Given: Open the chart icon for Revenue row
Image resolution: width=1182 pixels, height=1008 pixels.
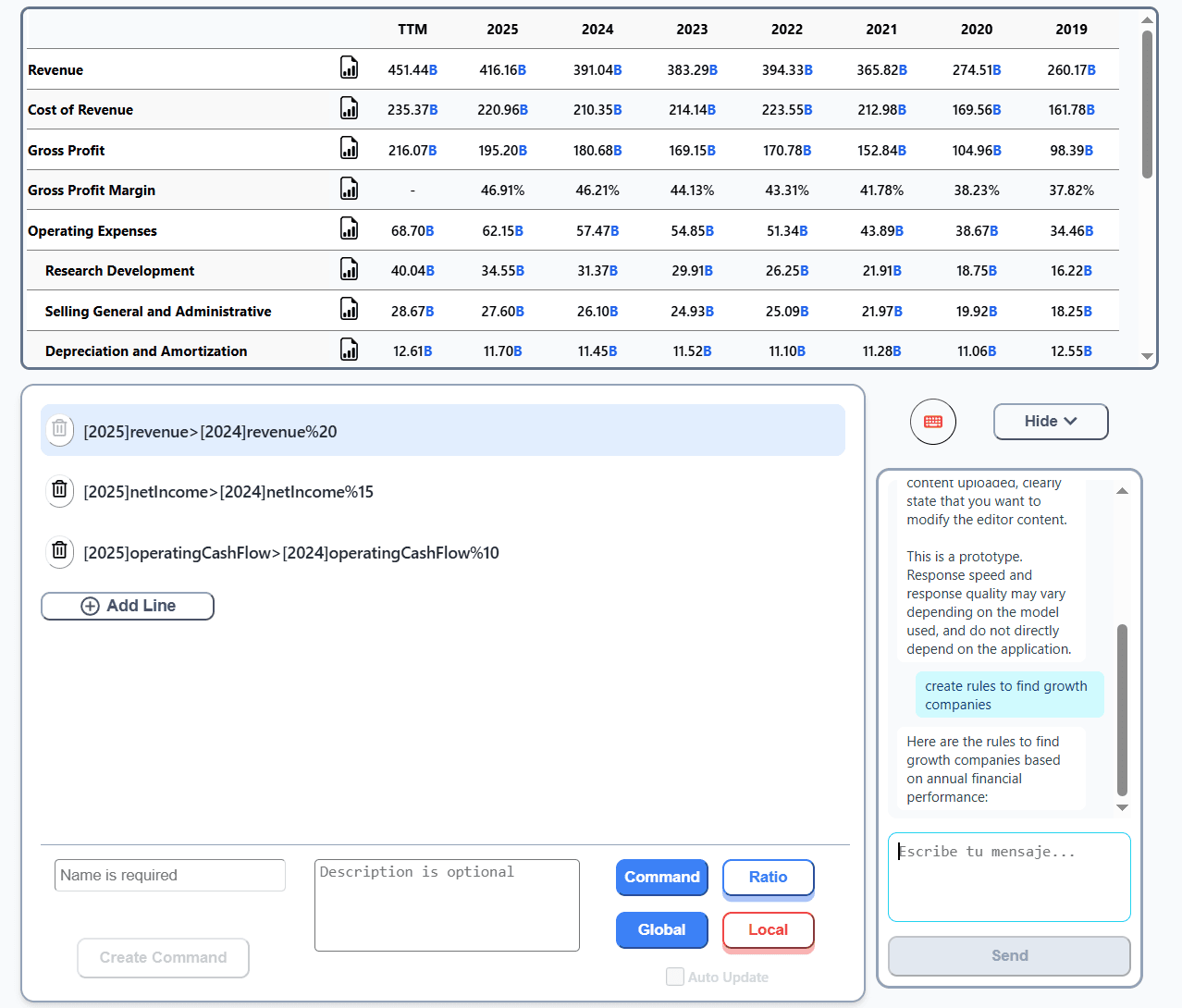Looking at the screenshot, I should 349,68.
